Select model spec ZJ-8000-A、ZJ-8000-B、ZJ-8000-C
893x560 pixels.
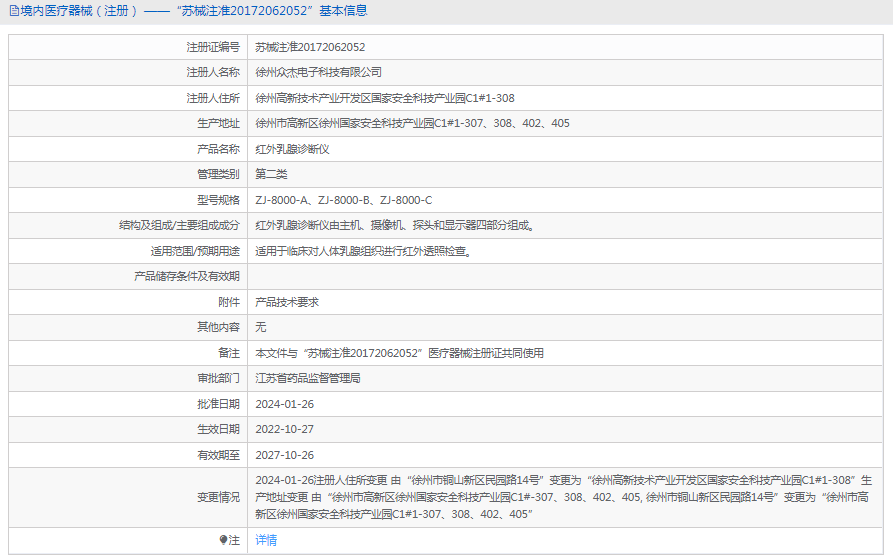(x=343, y=200)
